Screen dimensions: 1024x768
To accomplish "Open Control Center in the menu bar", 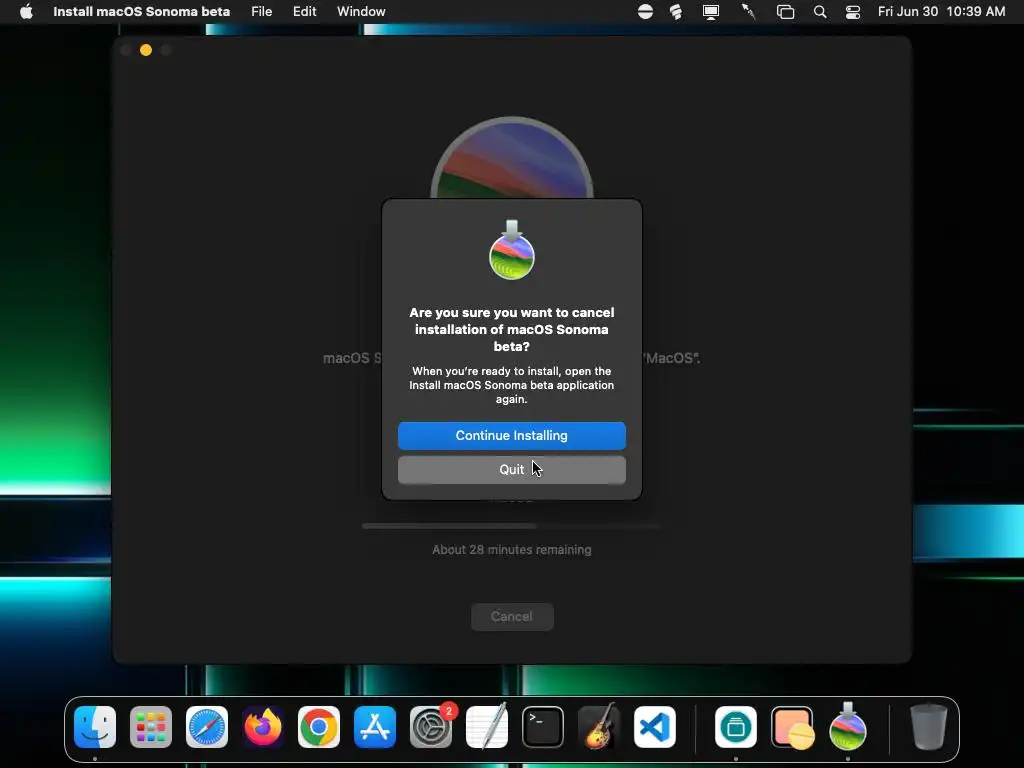I will click(853, 12).
